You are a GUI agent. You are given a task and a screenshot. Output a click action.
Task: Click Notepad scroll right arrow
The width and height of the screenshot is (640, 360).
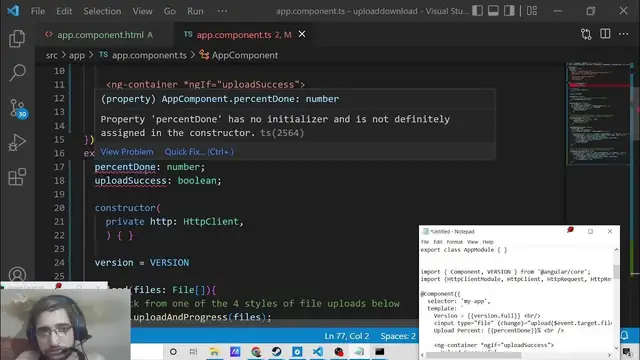pos(609,355)
